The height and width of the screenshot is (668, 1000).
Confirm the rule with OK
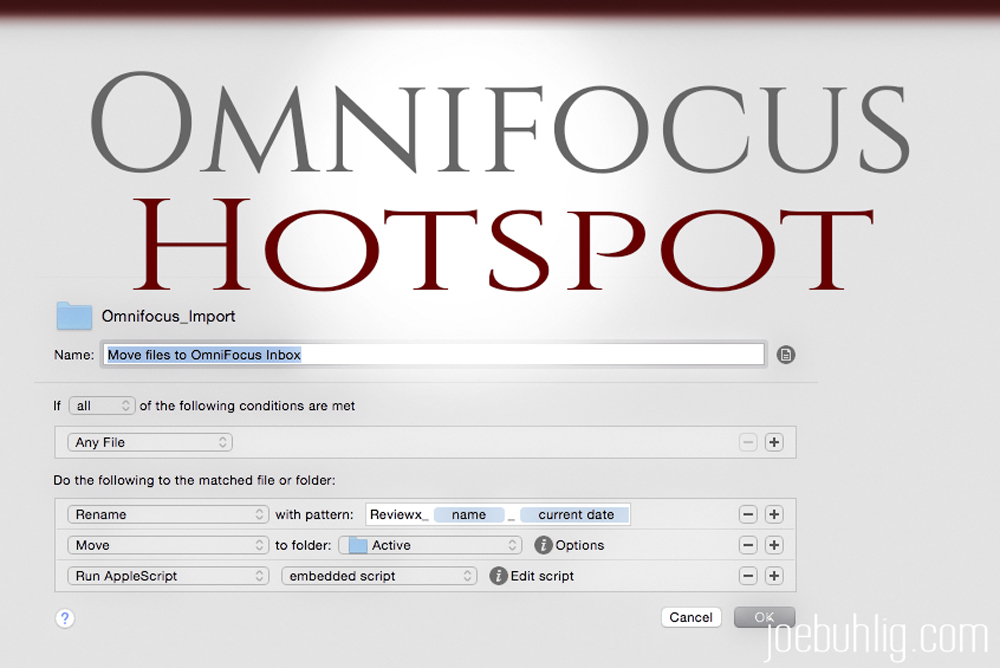coord(764,617)
